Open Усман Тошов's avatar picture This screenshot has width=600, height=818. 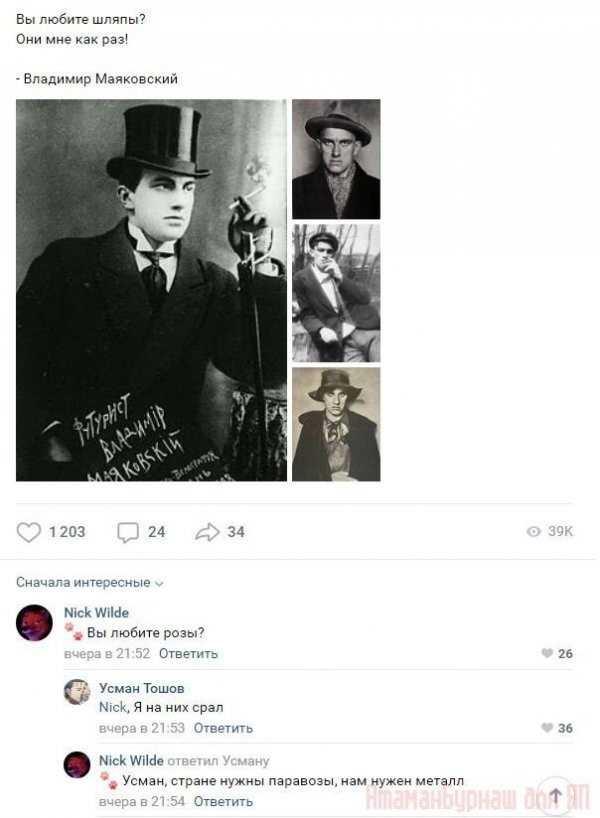pyautogui.click(x=77, y=692)
